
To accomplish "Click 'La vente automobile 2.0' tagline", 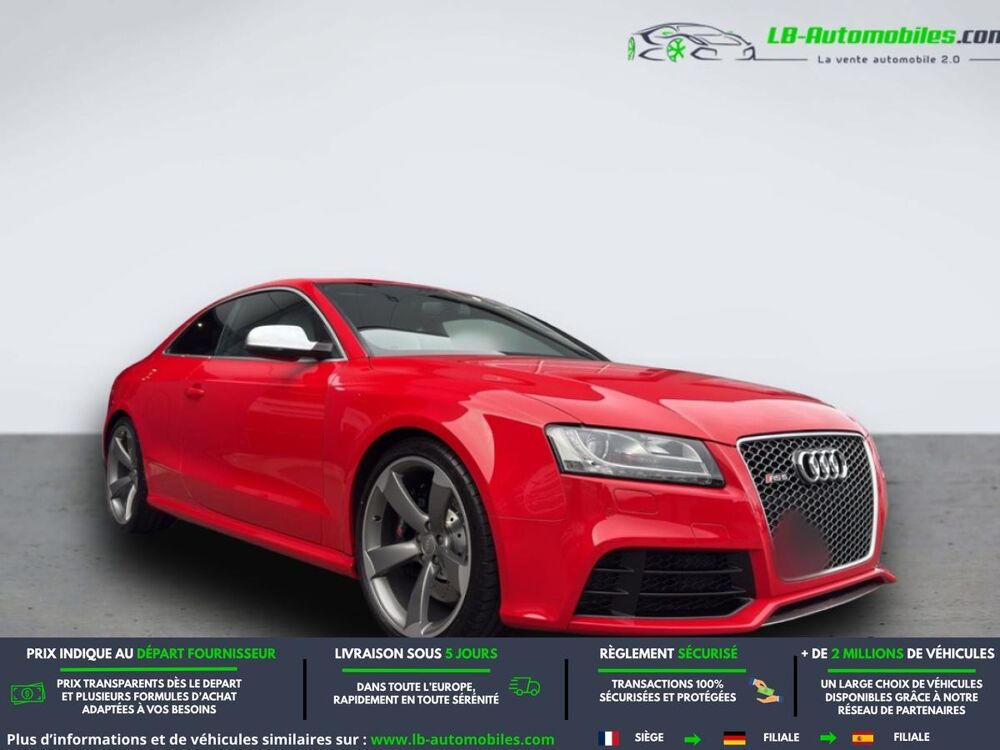I will pos(888,59).
